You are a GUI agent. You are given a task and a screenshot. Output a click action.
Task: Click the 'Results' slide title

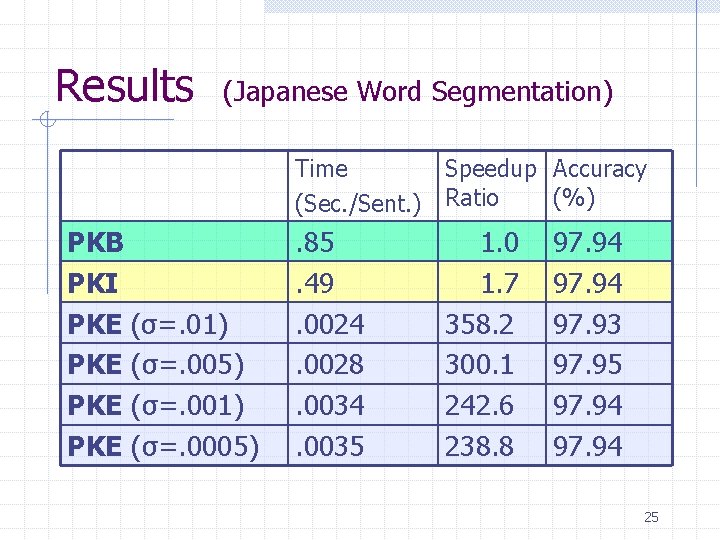tap(124, 85)
